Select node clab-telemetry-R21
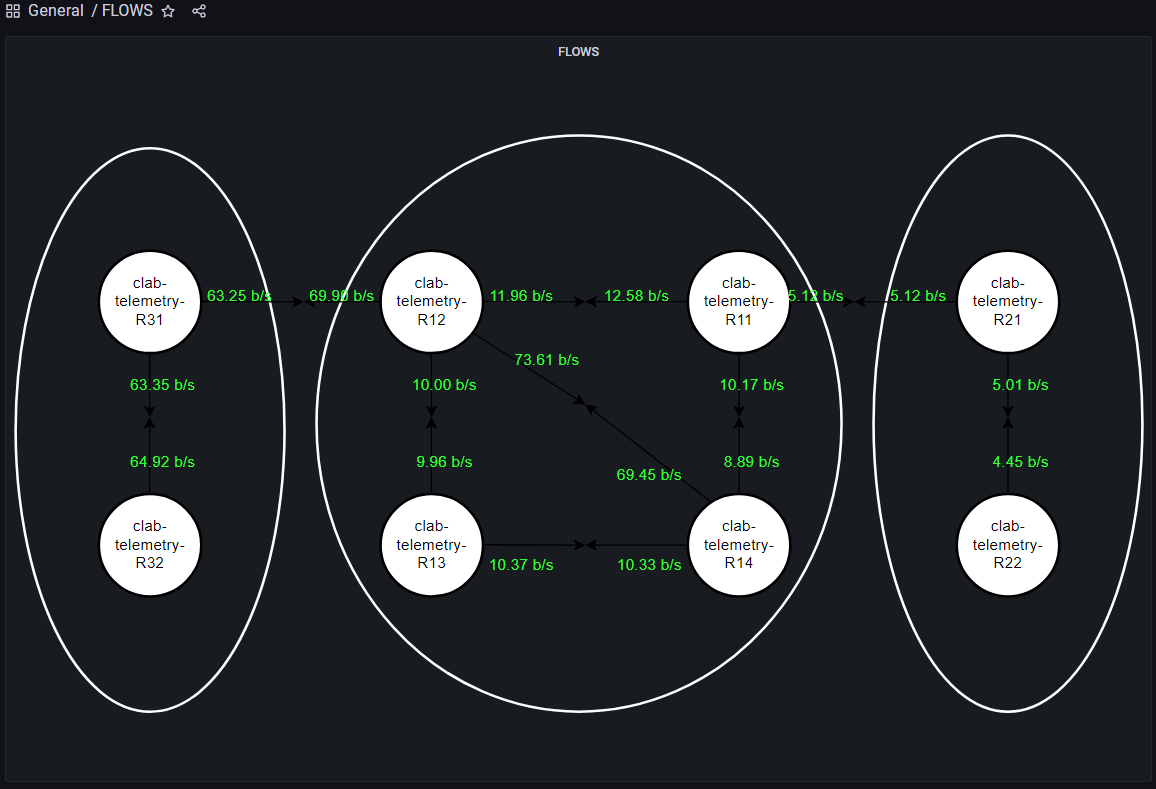The width and height of the screenshot is (1156, 789). pos(1007,301)
